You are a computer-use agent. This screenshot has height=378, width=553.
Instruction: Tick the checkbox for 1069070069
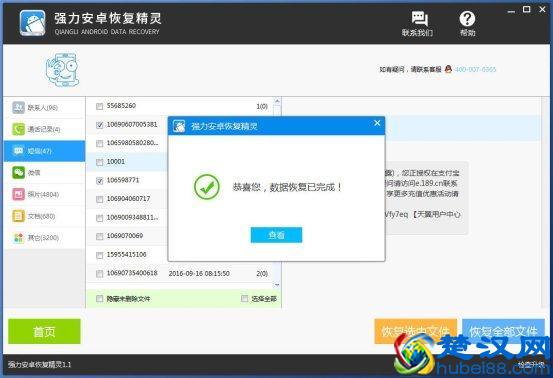[99, 236]
